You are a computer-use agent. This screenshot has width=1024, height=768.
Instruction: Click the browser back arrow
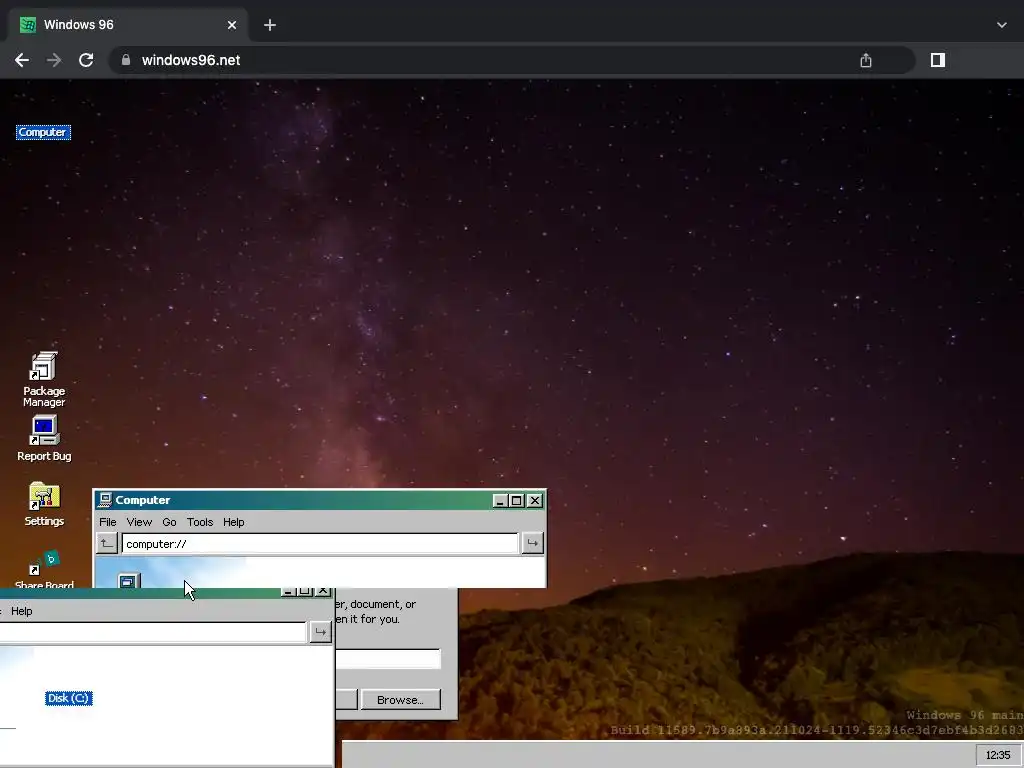(x=22, y=60)
